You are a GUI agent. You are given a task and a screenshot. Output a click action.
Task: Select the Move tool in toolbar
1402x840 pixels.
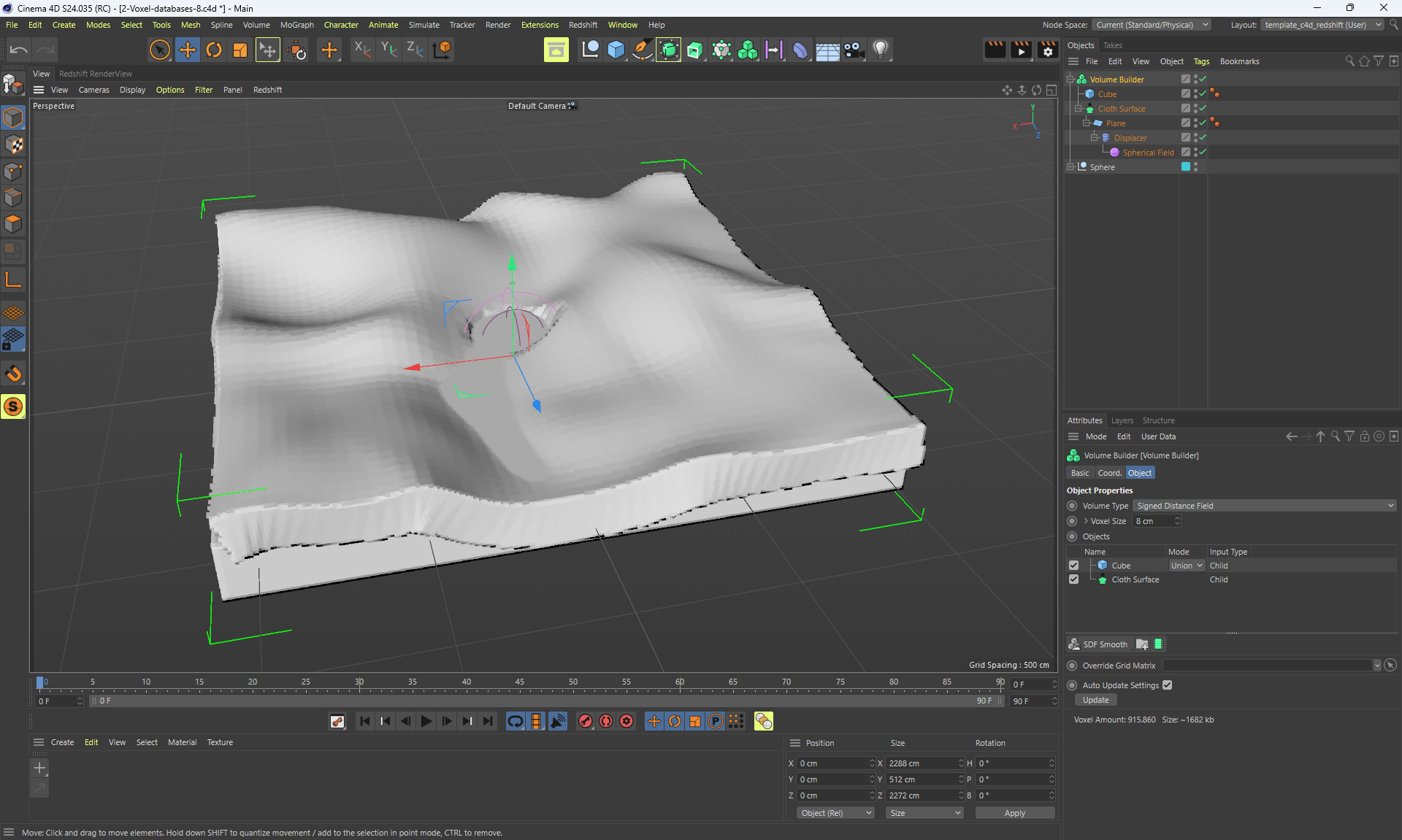pyautogui.click(x=188, y=50)
